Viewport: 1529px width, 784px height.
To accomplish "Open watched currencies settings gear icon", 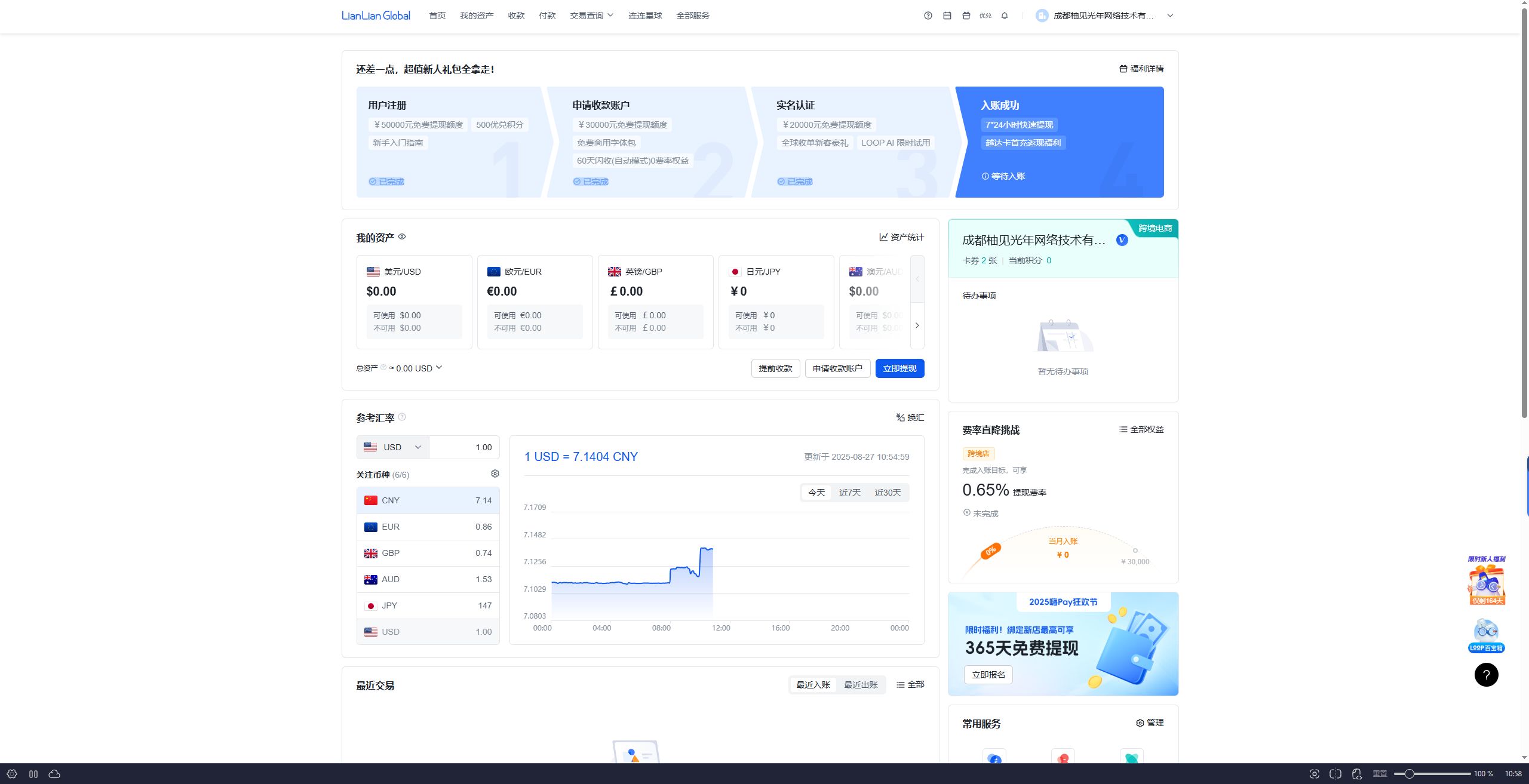I will click(495, 474).
